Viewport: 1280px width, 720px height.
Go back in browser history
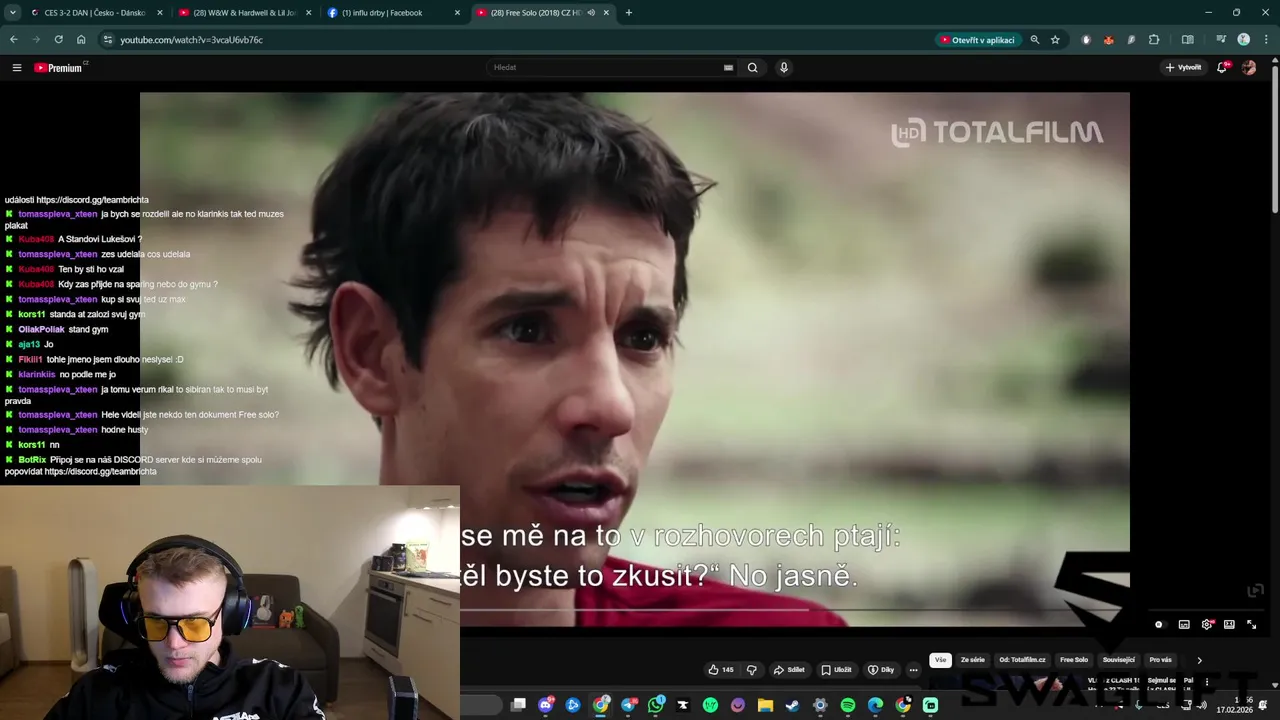[14, 40]
